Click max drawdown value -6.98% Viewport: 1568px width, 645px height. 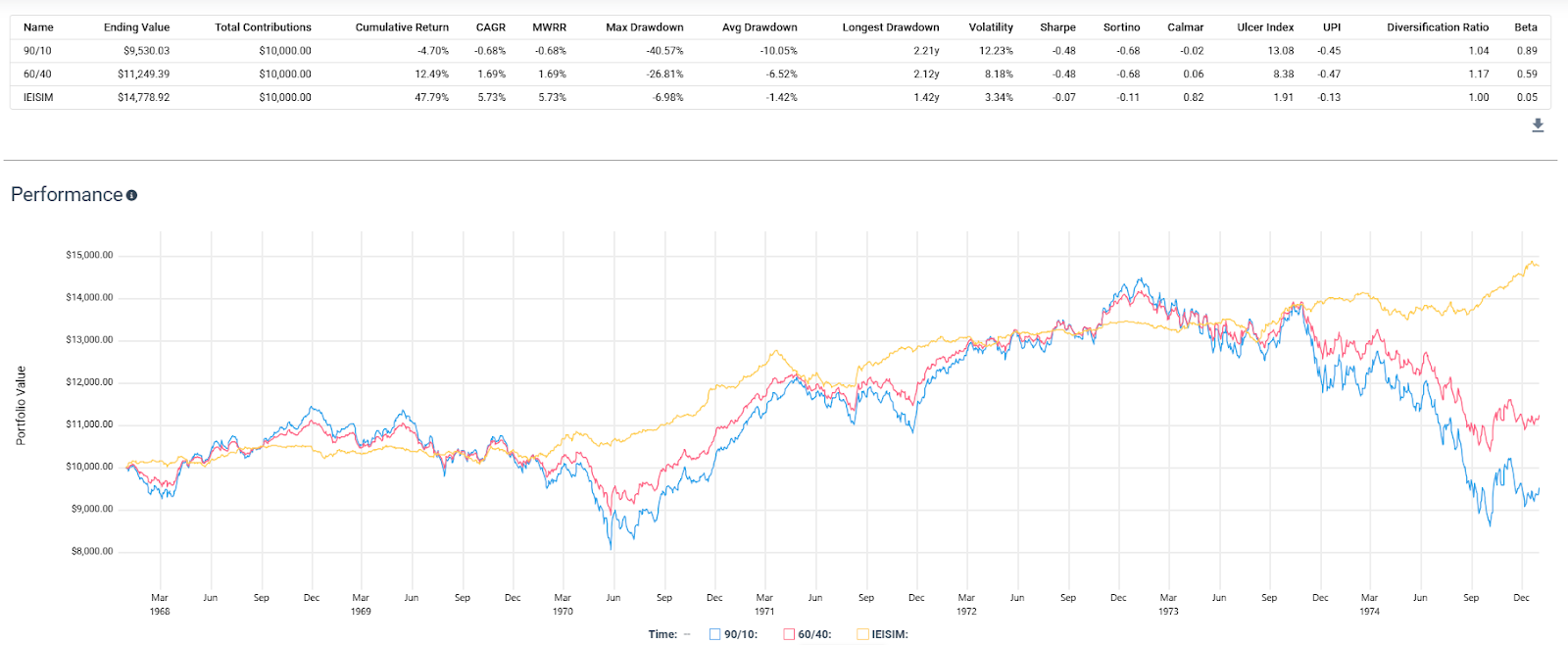coord(667,98)
